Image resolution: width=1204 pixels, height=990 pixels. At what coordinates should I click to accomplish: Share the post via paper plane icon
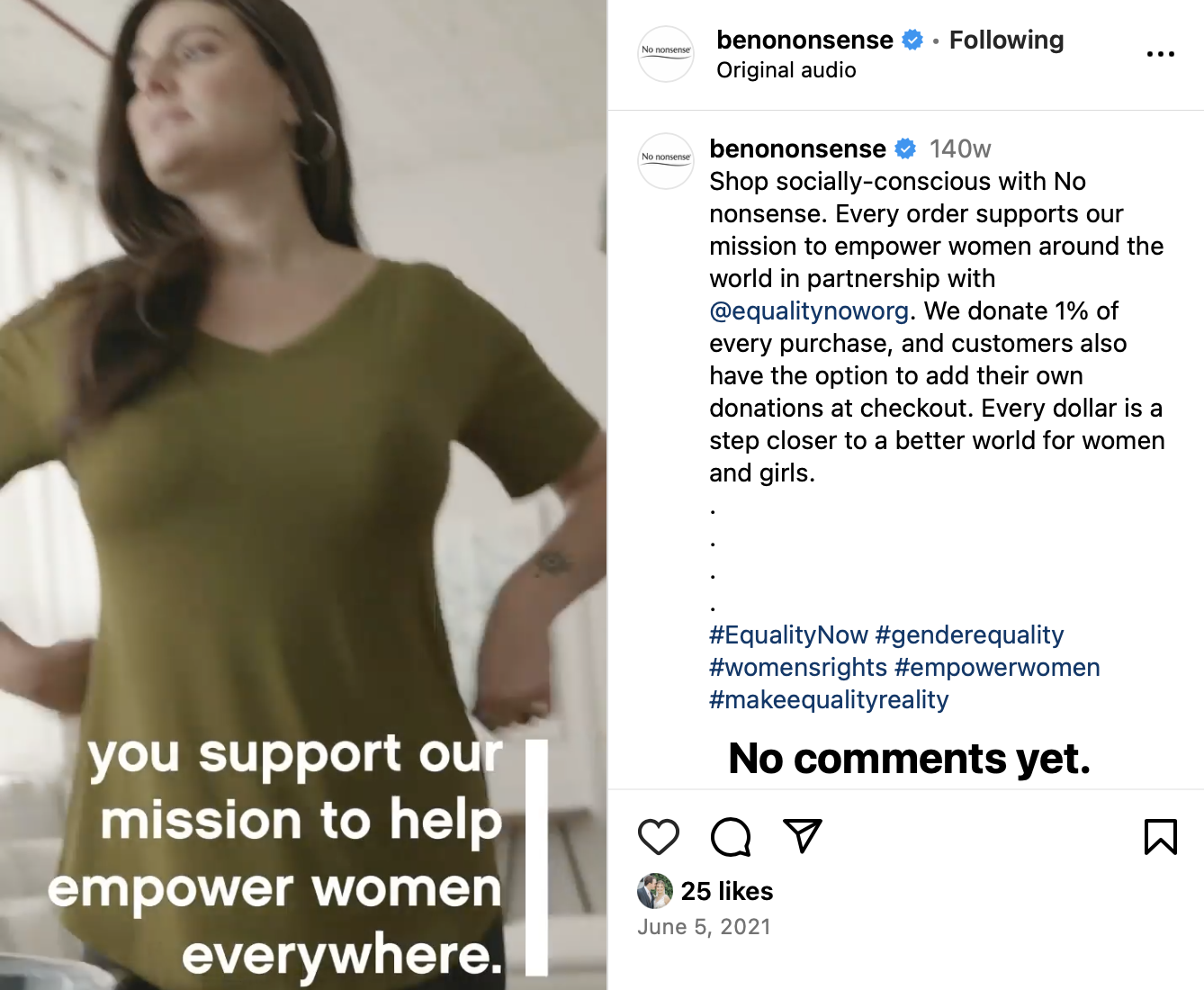(x=803, y=836)
